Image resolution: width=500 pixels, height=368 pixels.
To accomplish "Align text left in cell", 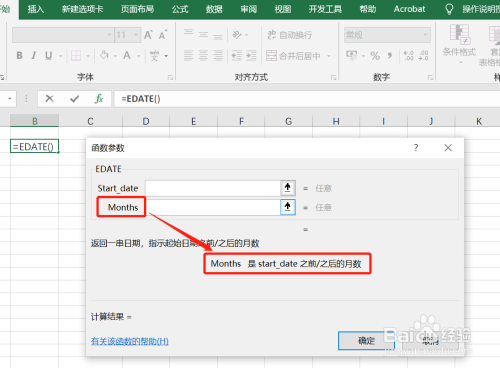I will (x=189, y=55).
